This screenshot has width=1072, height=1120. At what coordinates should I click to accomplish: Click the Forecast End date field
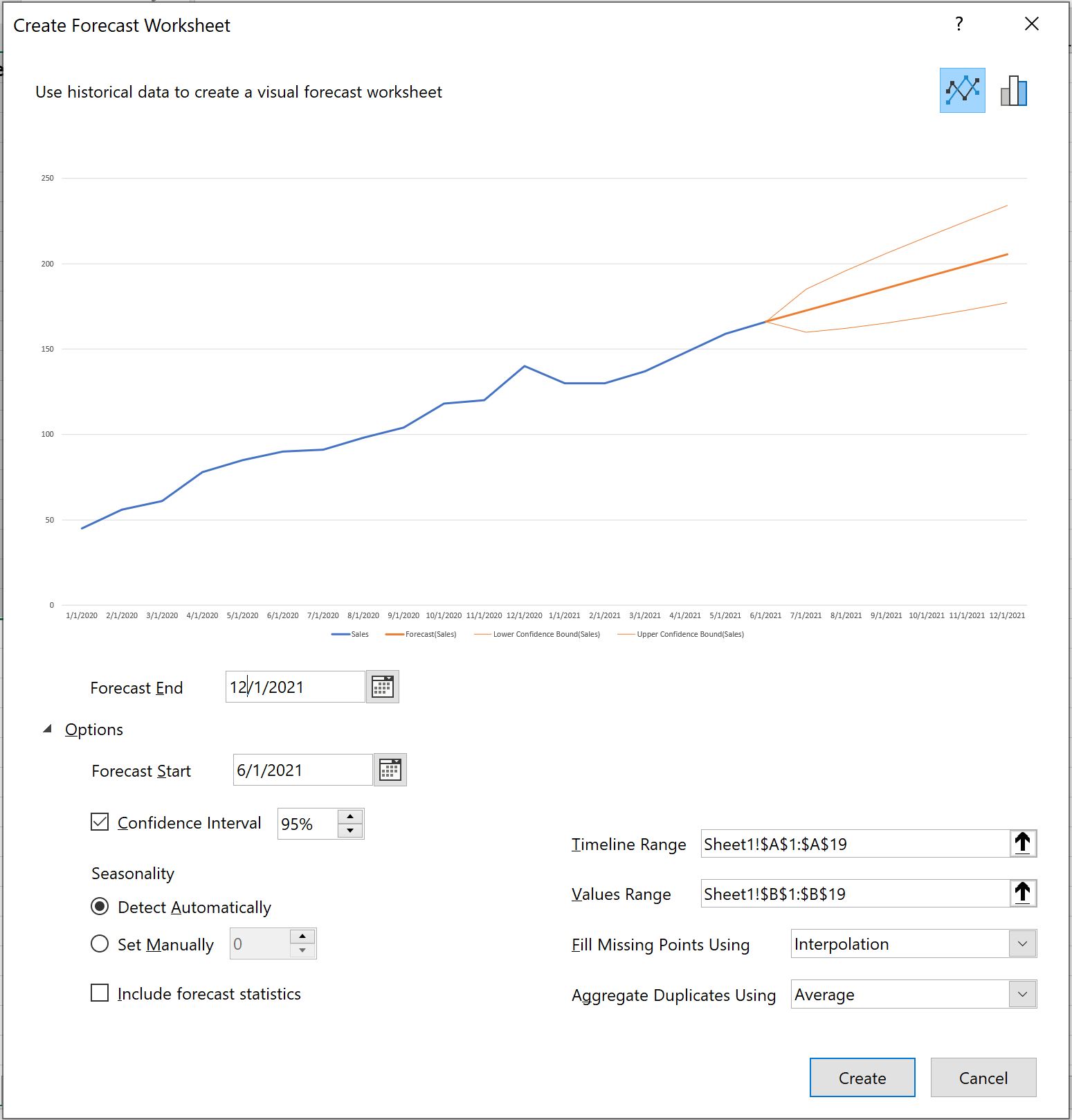point(296,687)
